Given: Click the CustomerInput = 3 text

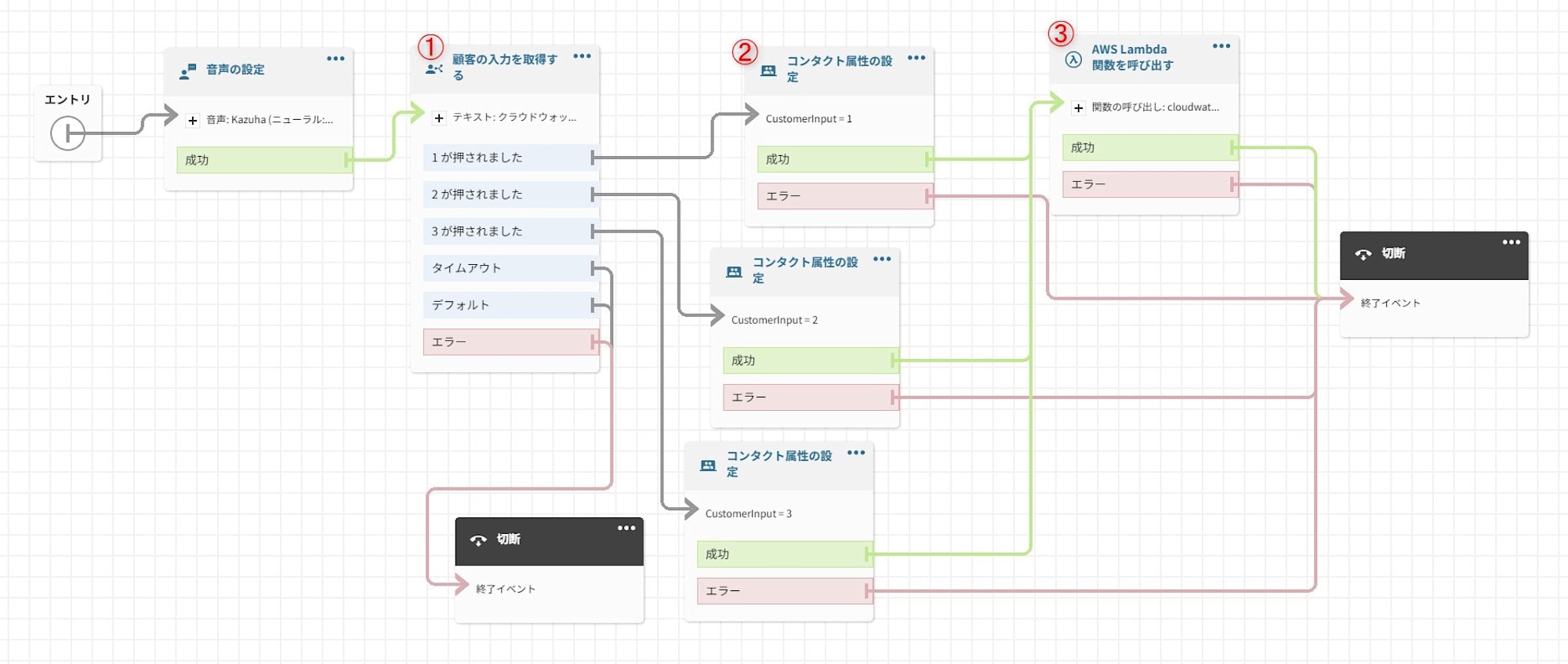Looking at the screenshot, I should pyautogui.click(x=749, y=513).
